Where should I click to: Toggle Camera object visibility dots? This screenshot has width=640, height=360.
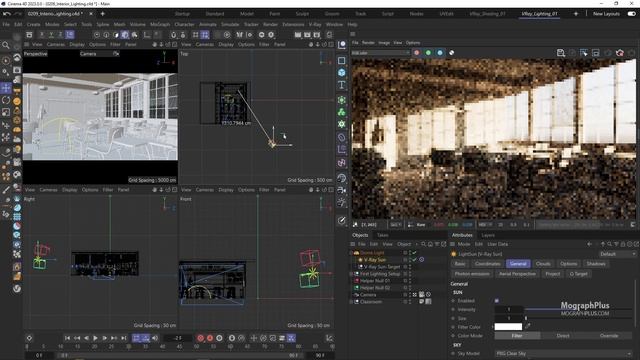tap(410, 294)
